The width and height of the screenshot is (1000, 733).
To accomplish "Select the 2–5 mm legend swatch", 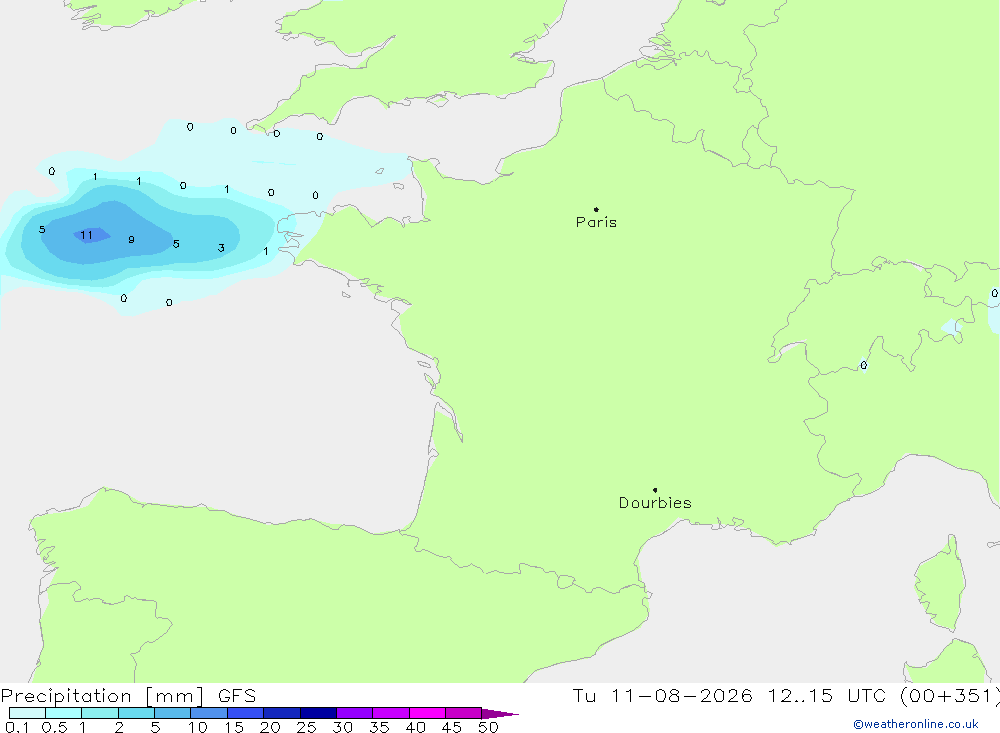I will (x=136, y=713).
